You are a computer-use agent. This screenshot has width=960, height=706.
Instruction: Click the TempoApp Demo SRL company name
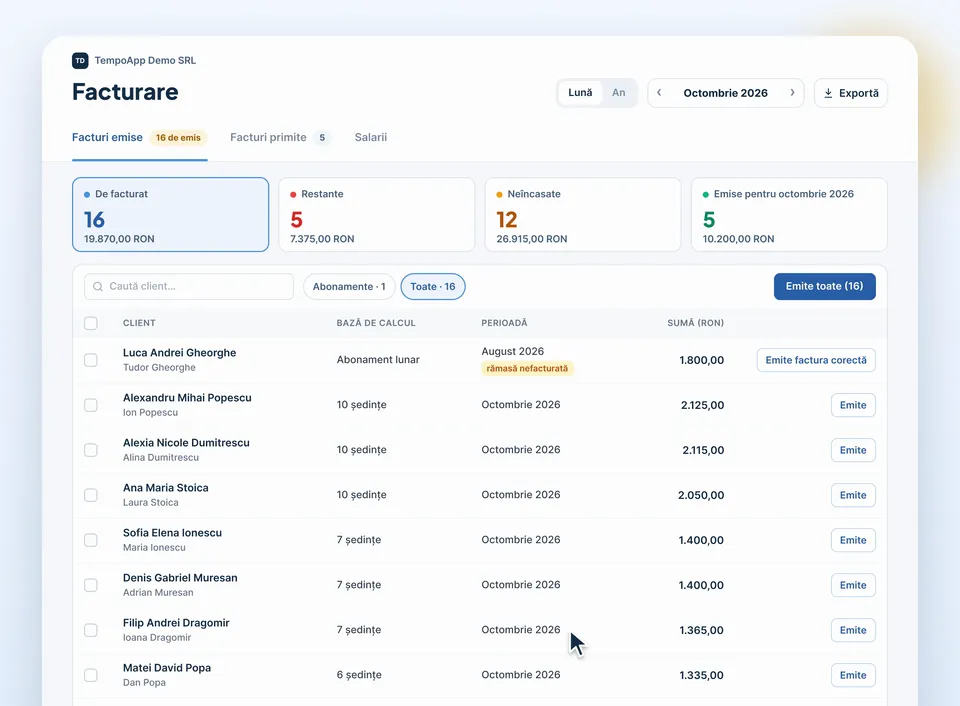tap(145, 61)
